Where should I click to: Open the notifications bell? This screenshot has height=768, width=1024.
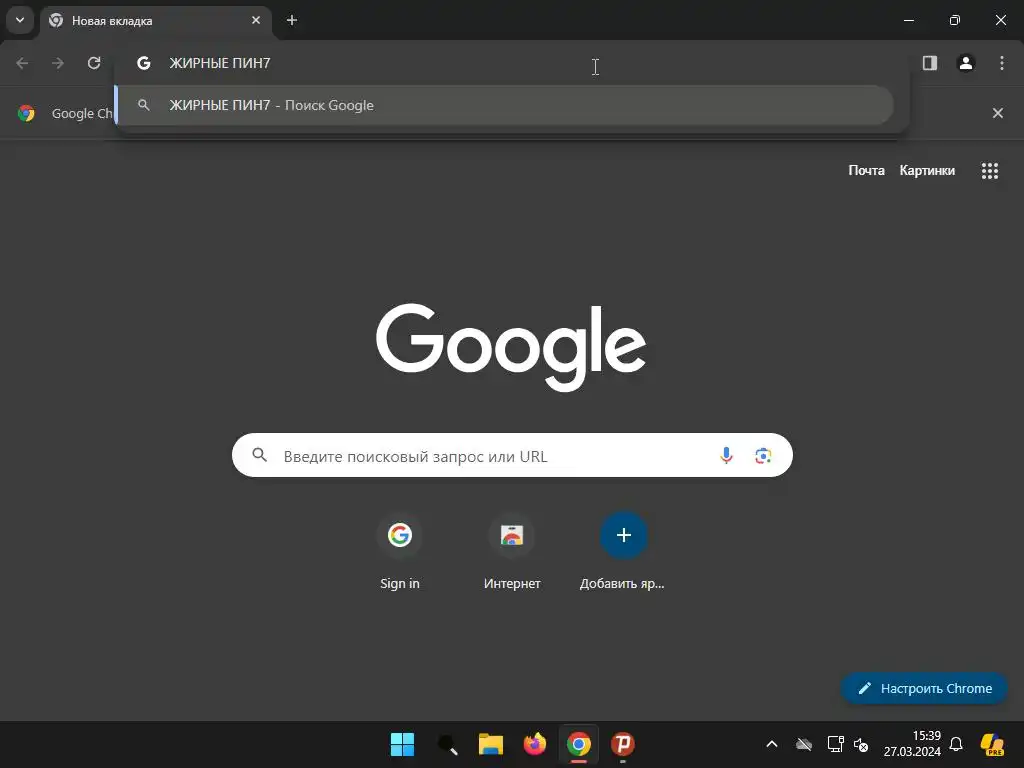pos(956,744)
